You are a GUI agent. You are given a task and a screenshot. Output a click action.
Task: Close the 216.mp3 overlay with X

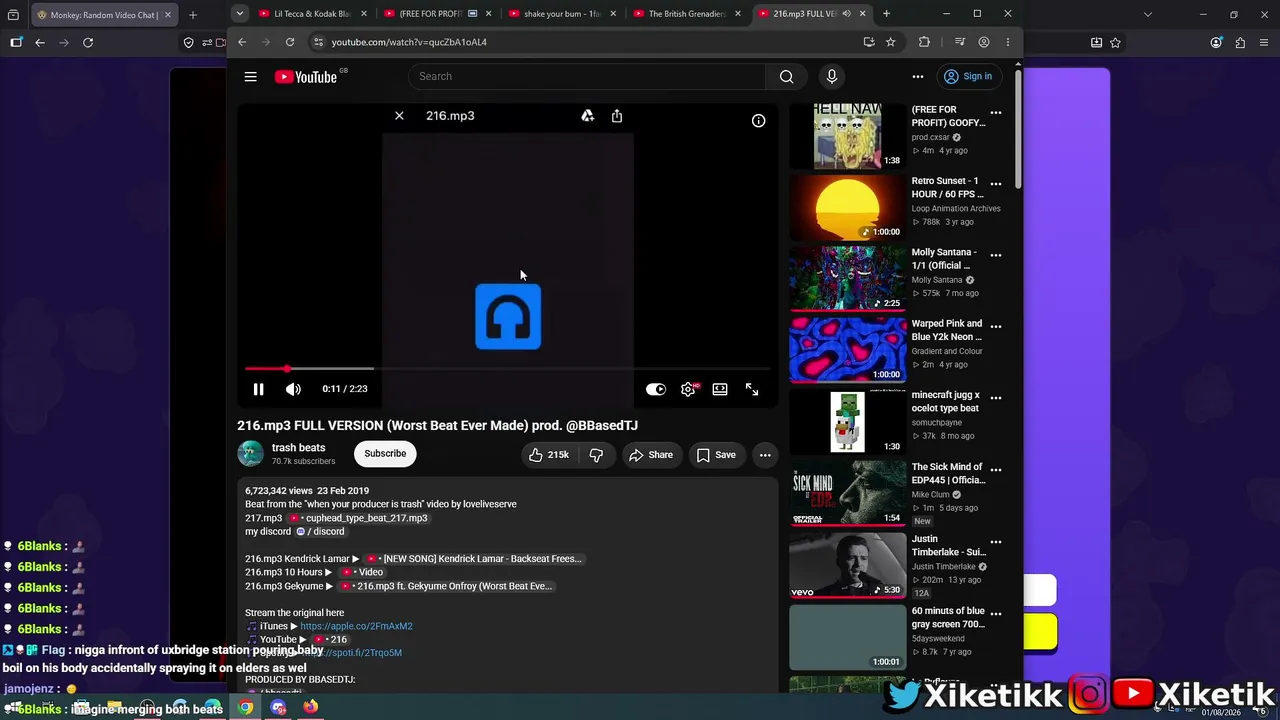pyautogui.click(x=399, y=116)
